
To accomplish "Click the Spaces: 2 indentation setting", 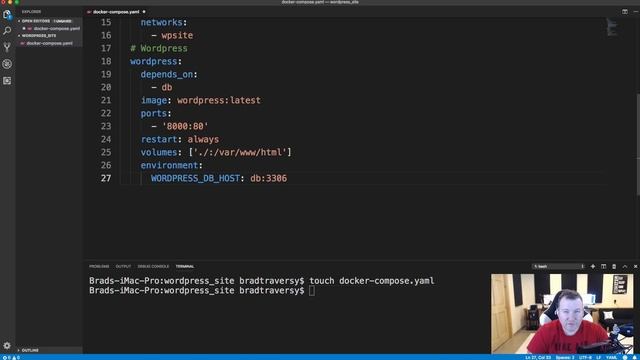I will coord(565,358).
